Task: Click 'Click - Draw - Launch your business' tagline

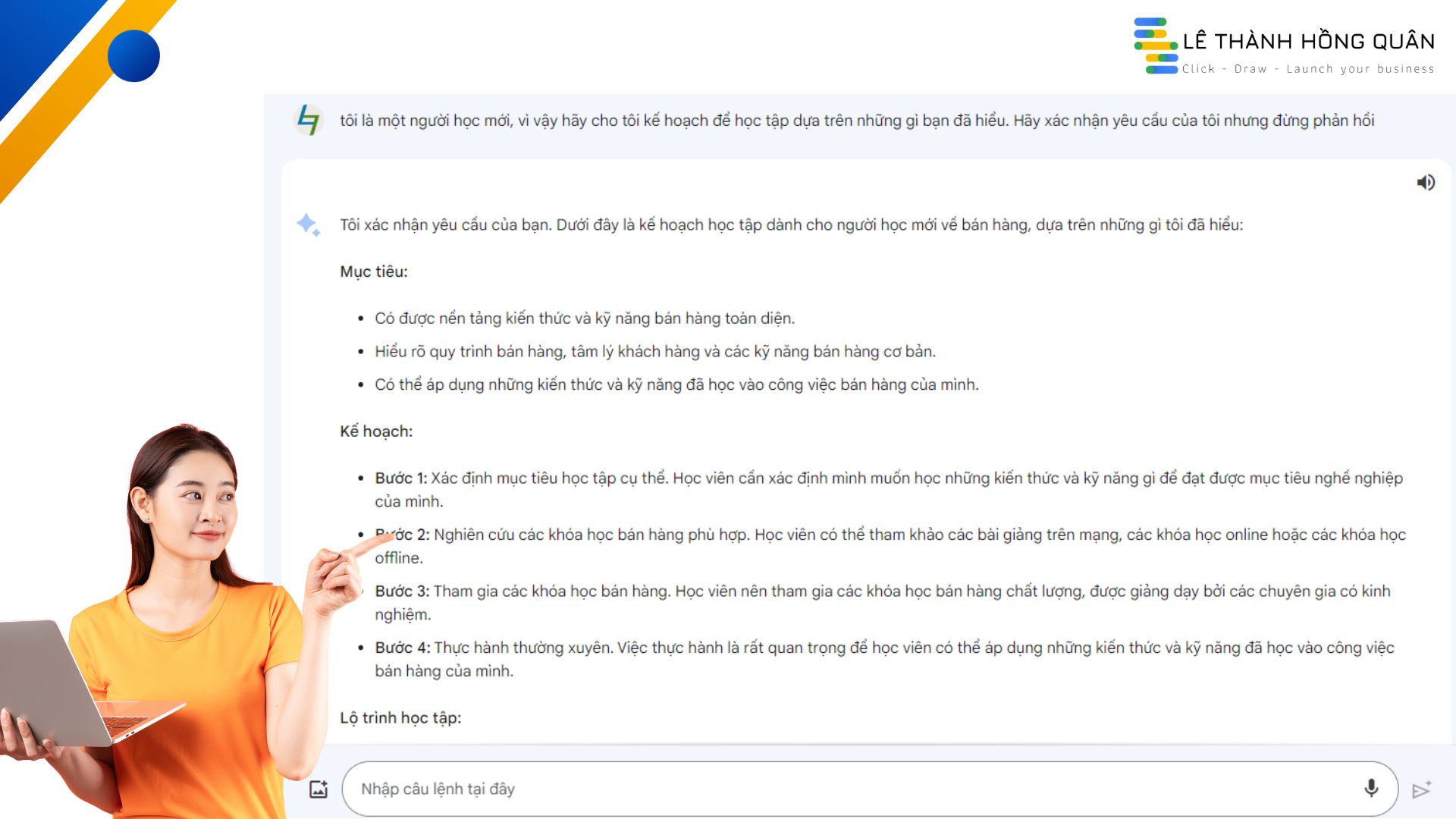Action: point(1307,69)
